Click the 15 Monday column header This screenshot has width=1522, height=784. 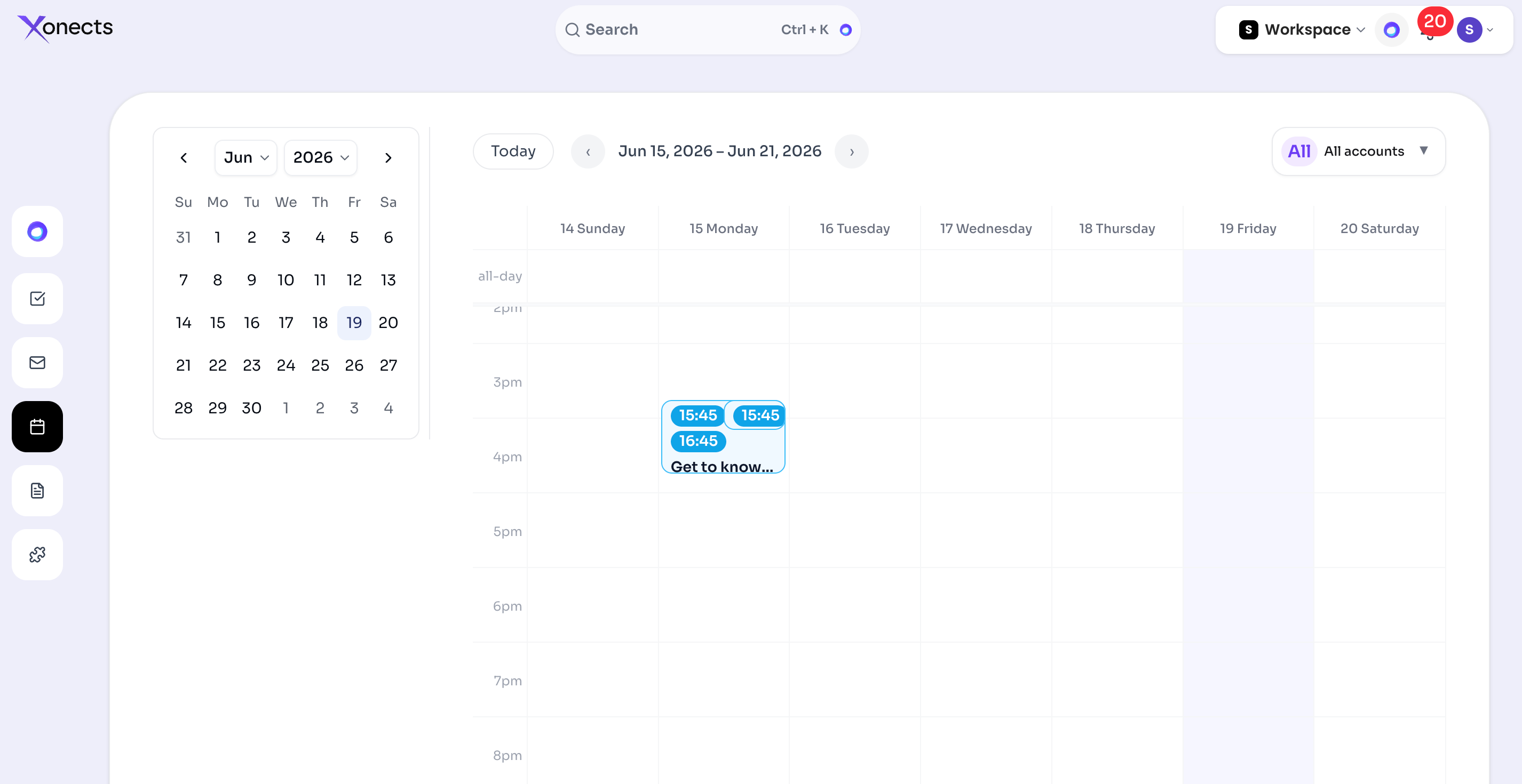724,228
